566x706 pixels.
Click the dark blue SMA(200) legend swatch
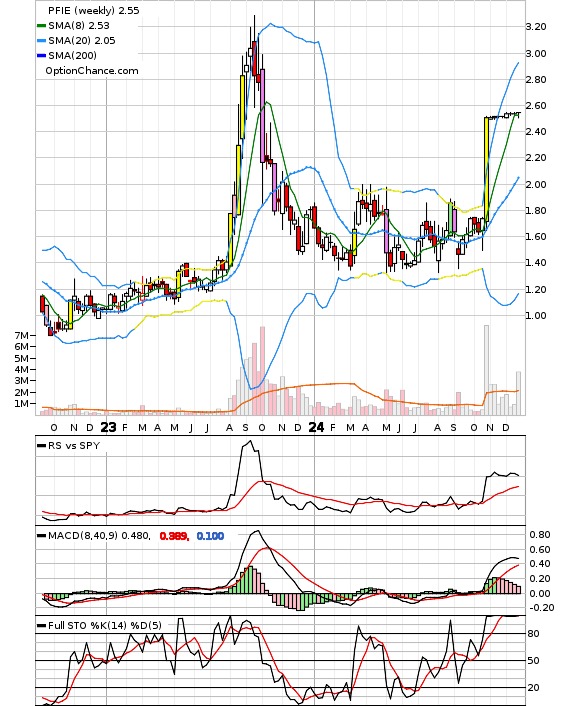tap(41, 55)
